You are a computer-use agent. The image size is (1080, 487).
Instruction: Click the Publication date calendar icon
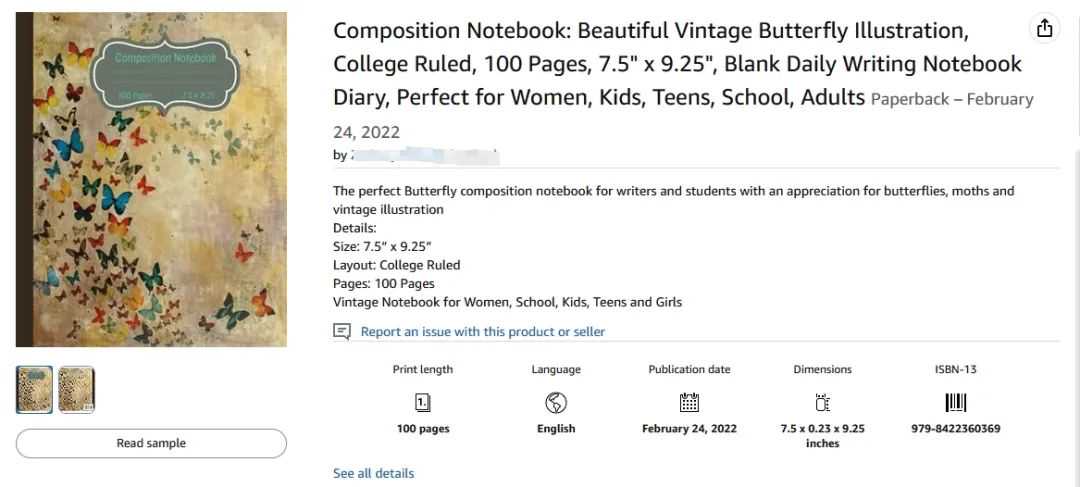click(689, 403)
